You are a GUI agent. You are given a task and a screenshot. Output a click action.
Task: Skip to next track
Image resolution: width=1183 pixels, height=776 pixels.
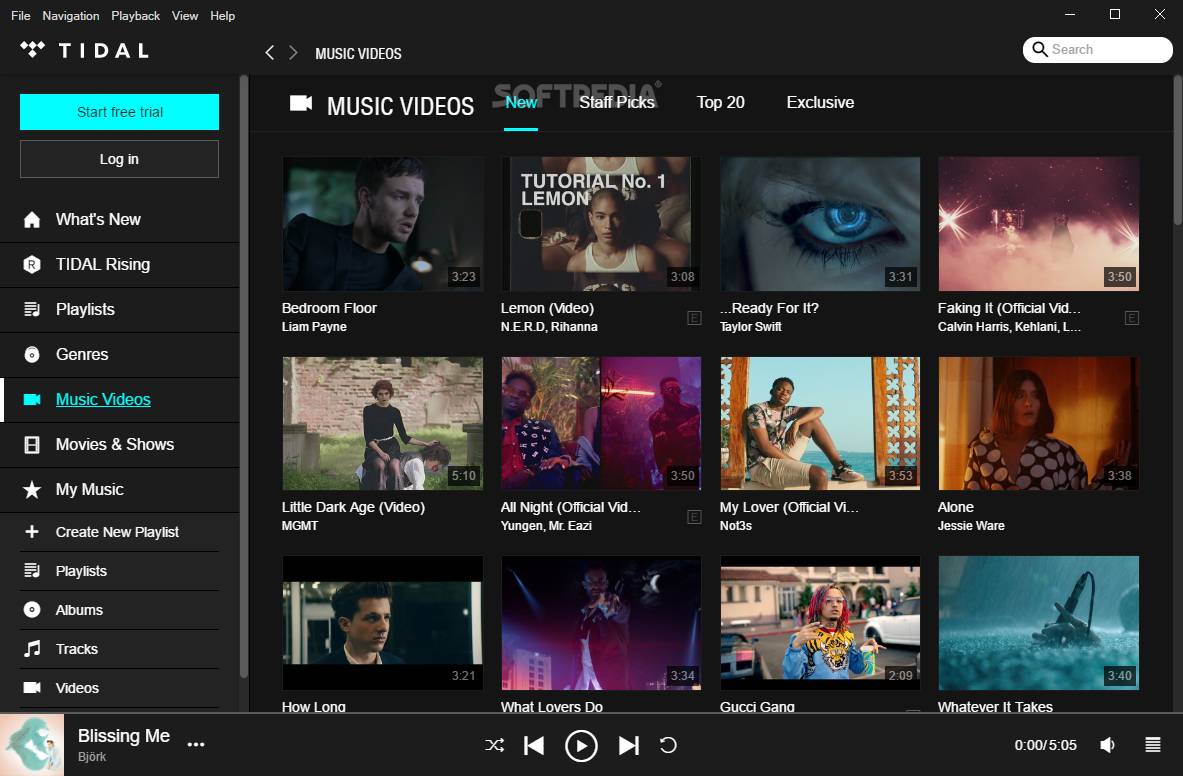click(x=628, y=745)
